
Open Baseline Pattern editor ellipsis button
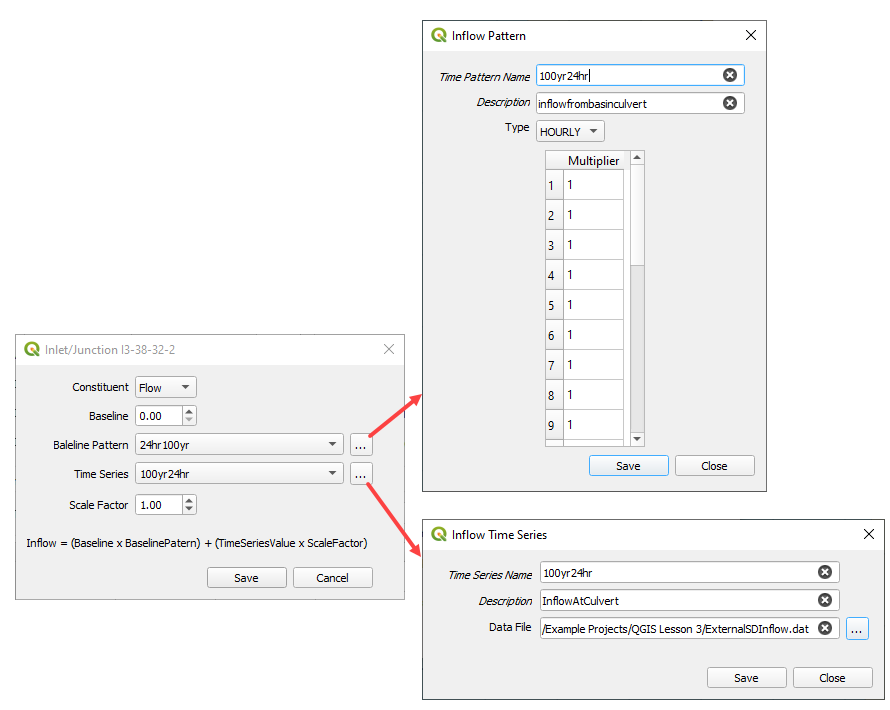coord(361,445)
